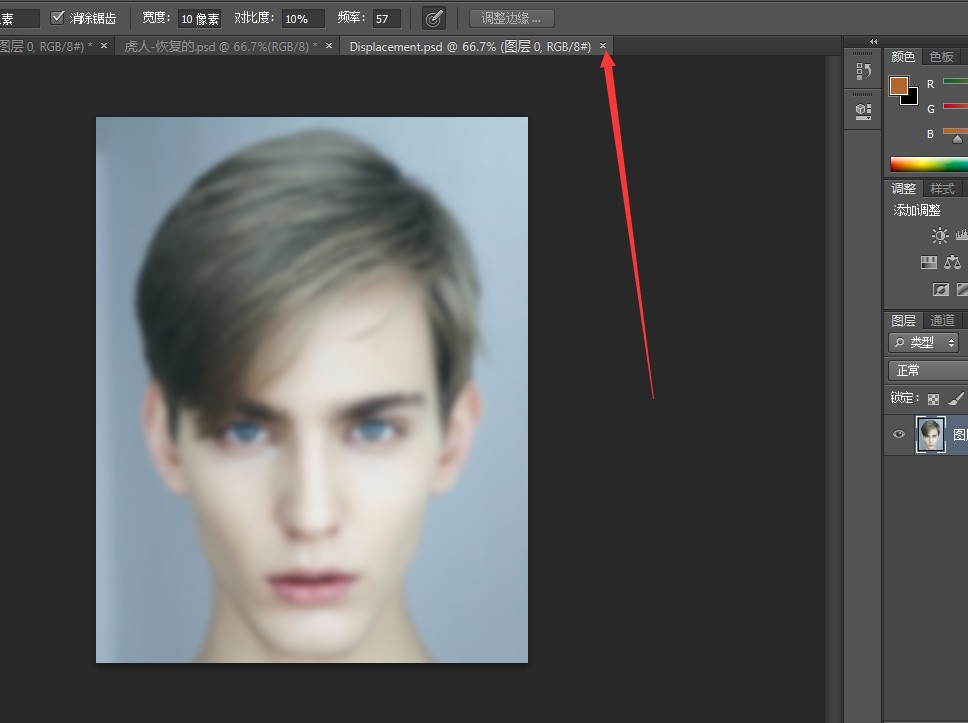968x723 pixels.
Task: Edit the 宽度 width field
Action: click(199, 19)
